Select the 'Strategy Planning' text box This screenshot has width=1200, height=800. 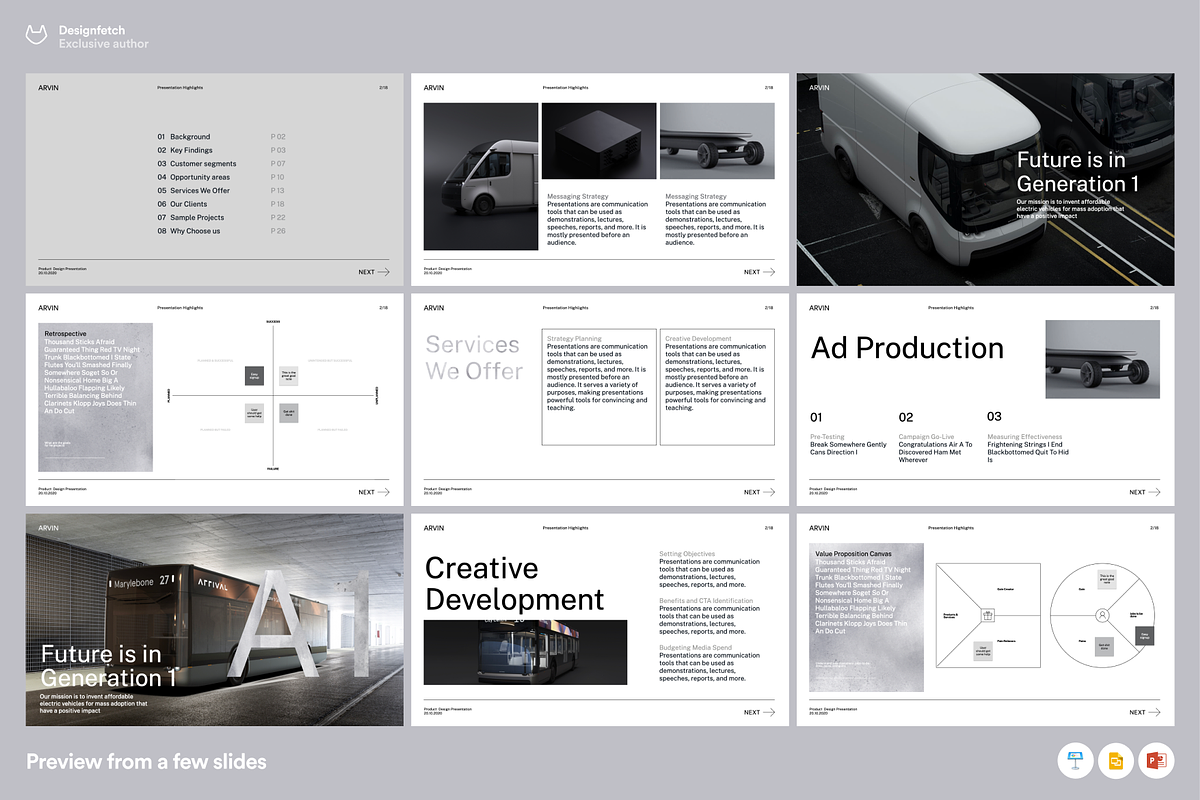[599, 387]
